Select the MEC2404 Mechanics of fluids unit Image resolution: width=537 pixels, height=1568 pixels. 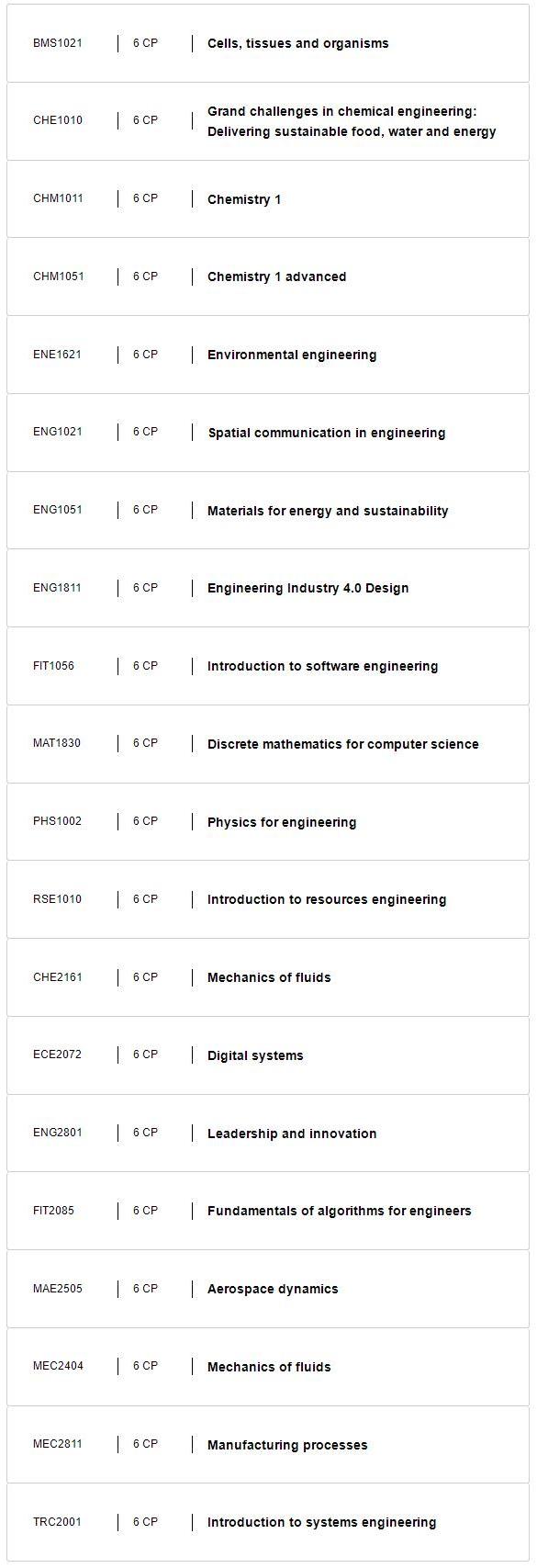click(268, 1367)
